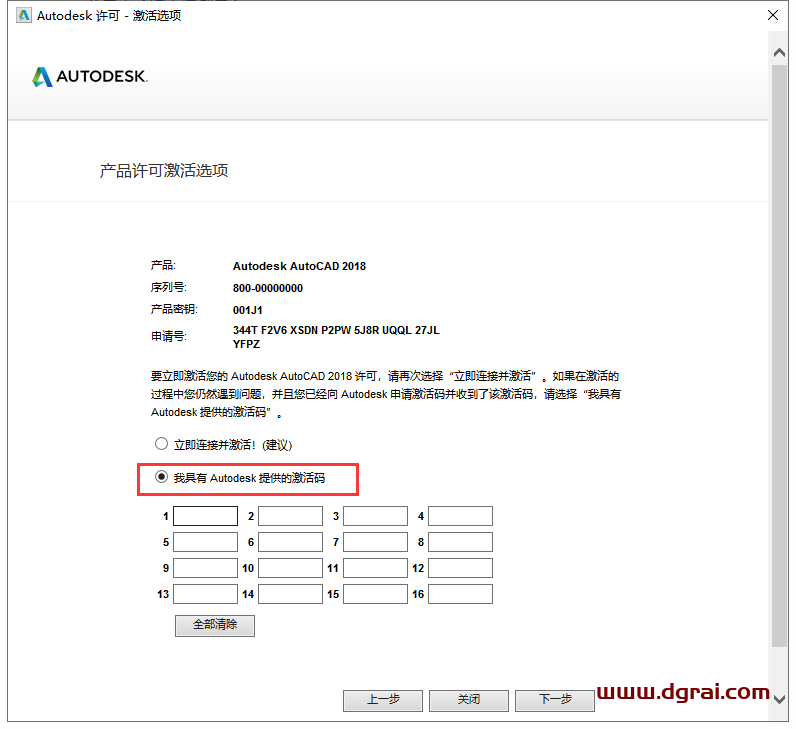Focus activation code field 2
Viewport: 796px width, 729px height.
(x=290, y=516)
